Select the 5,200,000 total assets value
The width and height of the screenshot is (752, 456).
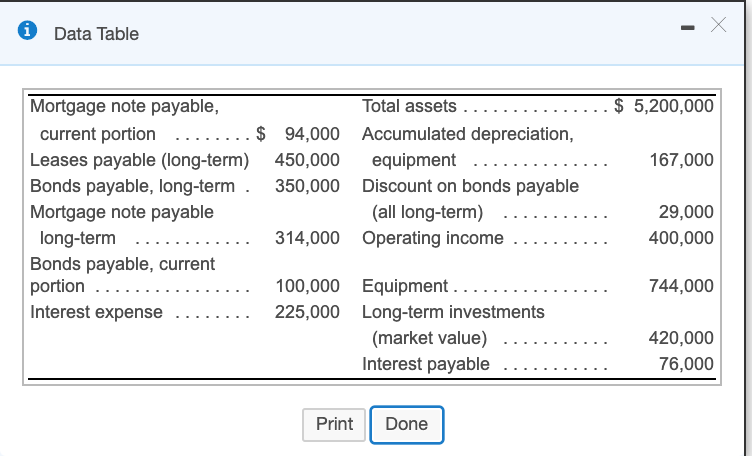point(673,106)
